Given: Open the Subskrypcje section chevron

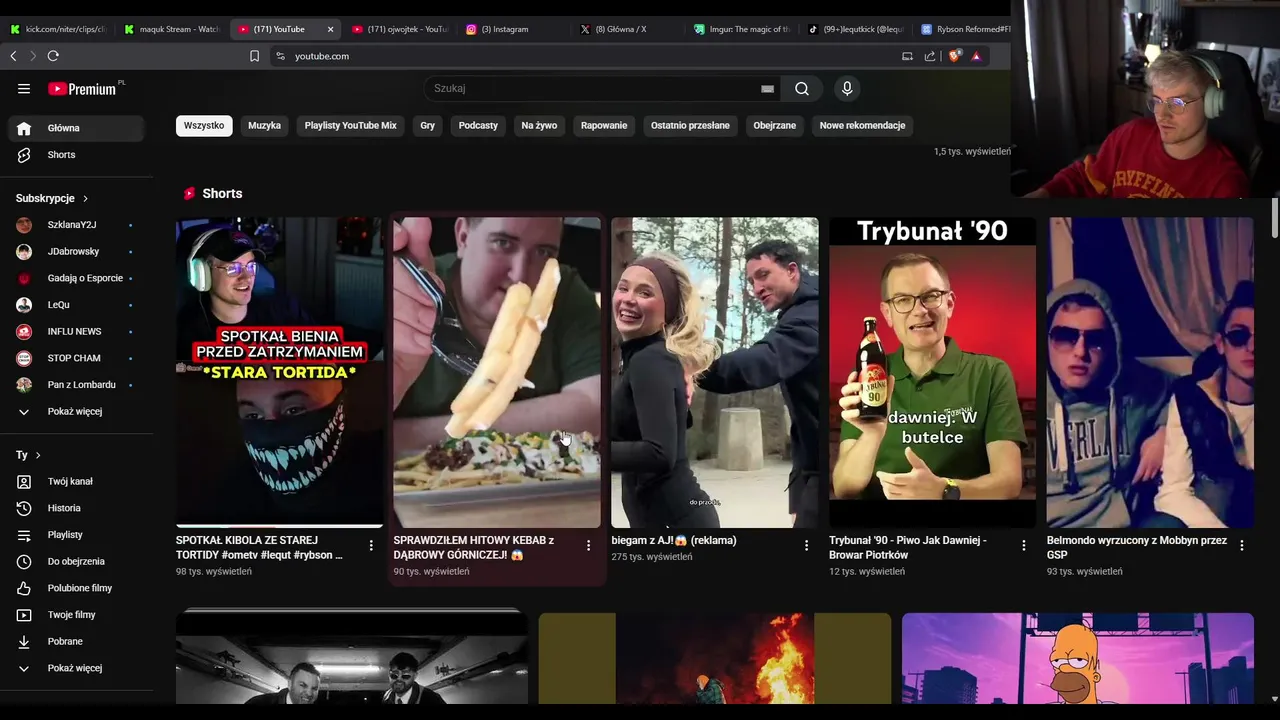Looking at the screenshot, I should pyautogui.click(x=86, y=199).
